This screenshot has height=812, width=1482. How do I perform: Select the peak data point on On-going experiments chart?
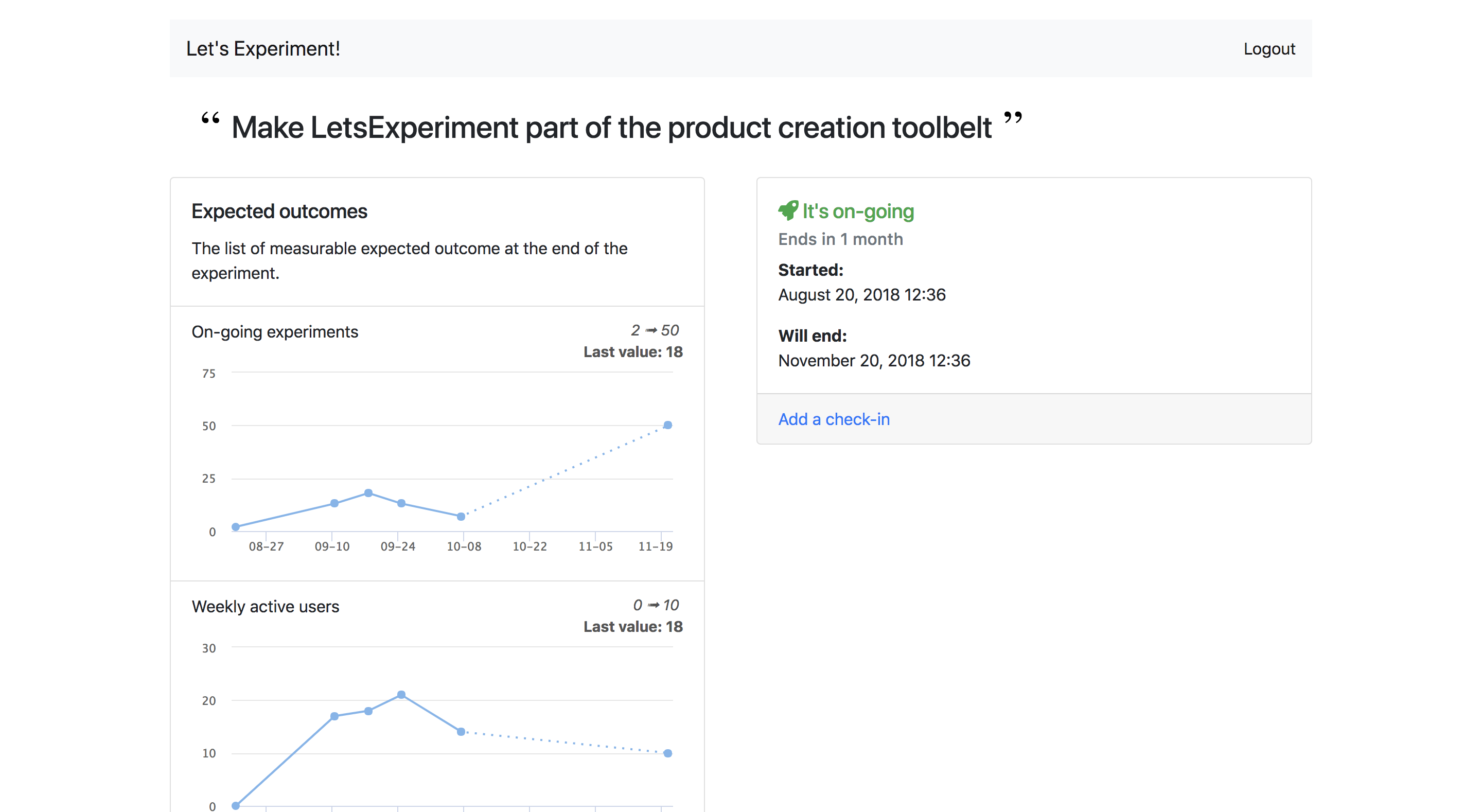tap(368, 492)
